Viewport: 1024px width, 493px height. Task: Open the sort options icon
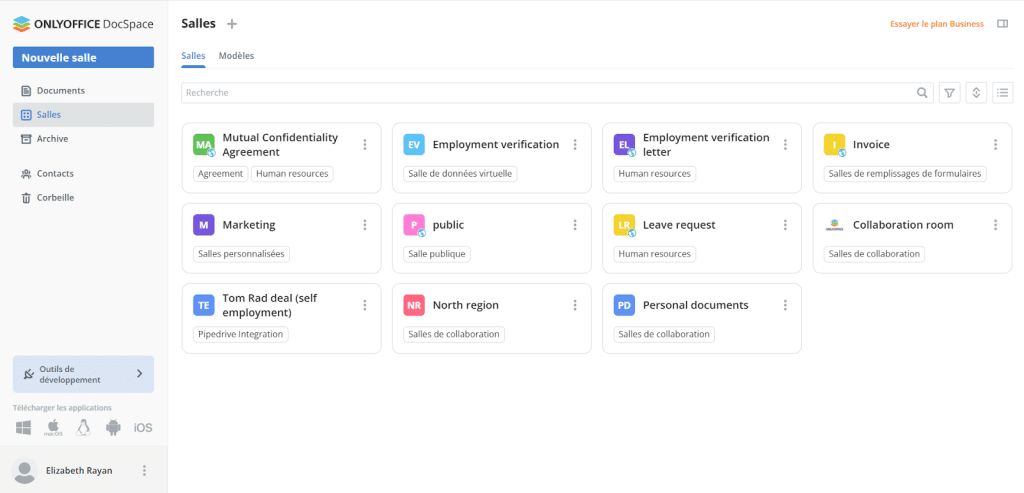pos(977,93)
